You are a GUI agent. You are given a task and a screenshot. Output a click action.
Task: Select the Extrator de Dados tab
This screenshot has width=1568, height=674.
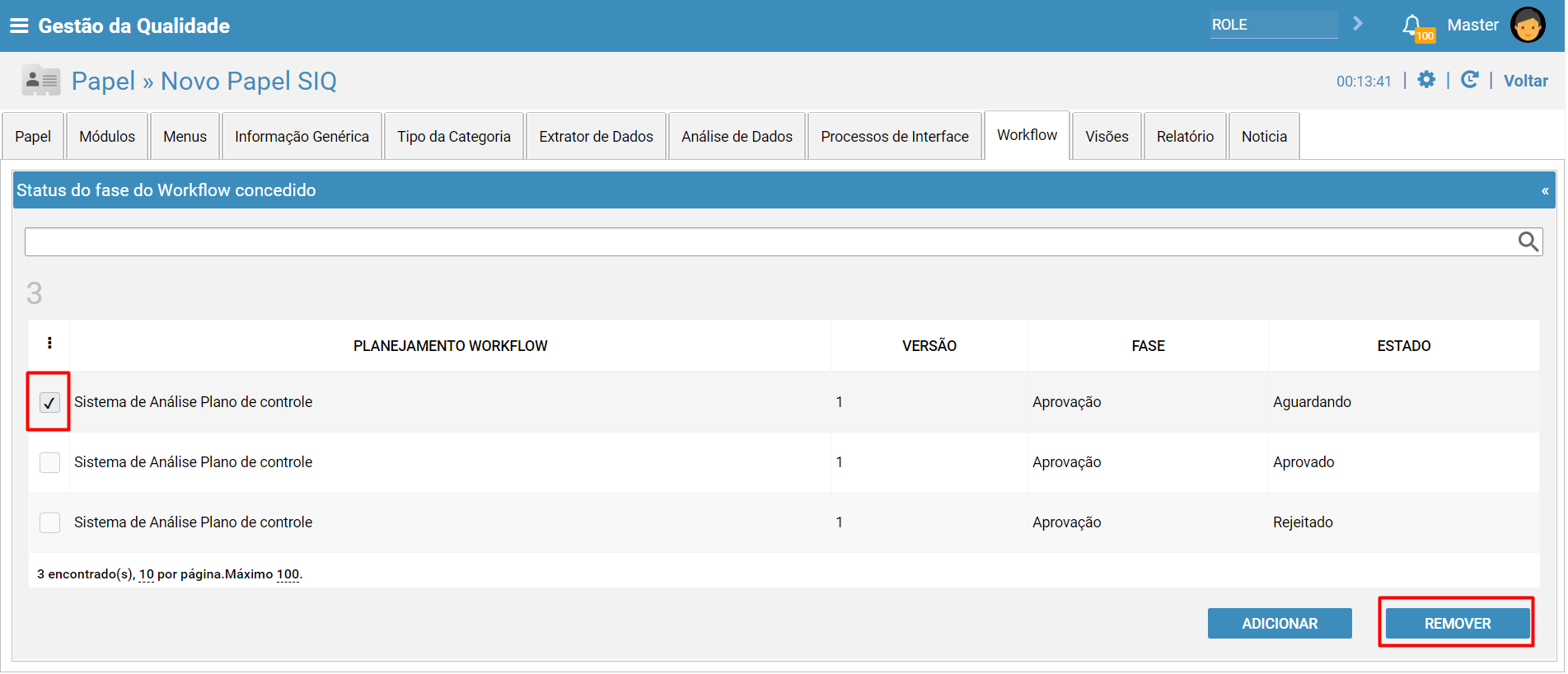pos(596,136)
